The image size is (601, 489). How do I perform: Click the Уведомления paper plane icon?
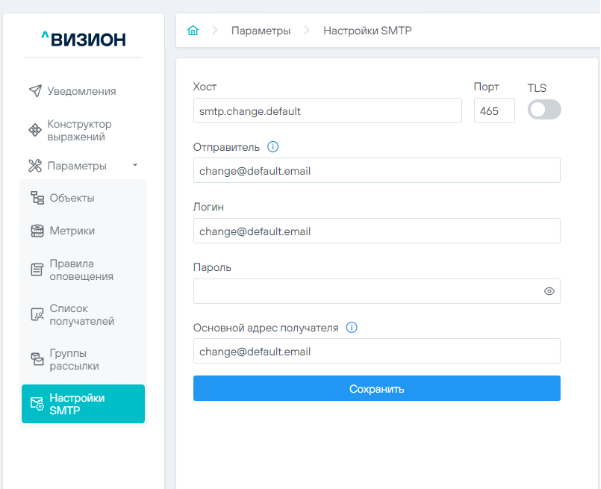[35, 91]
